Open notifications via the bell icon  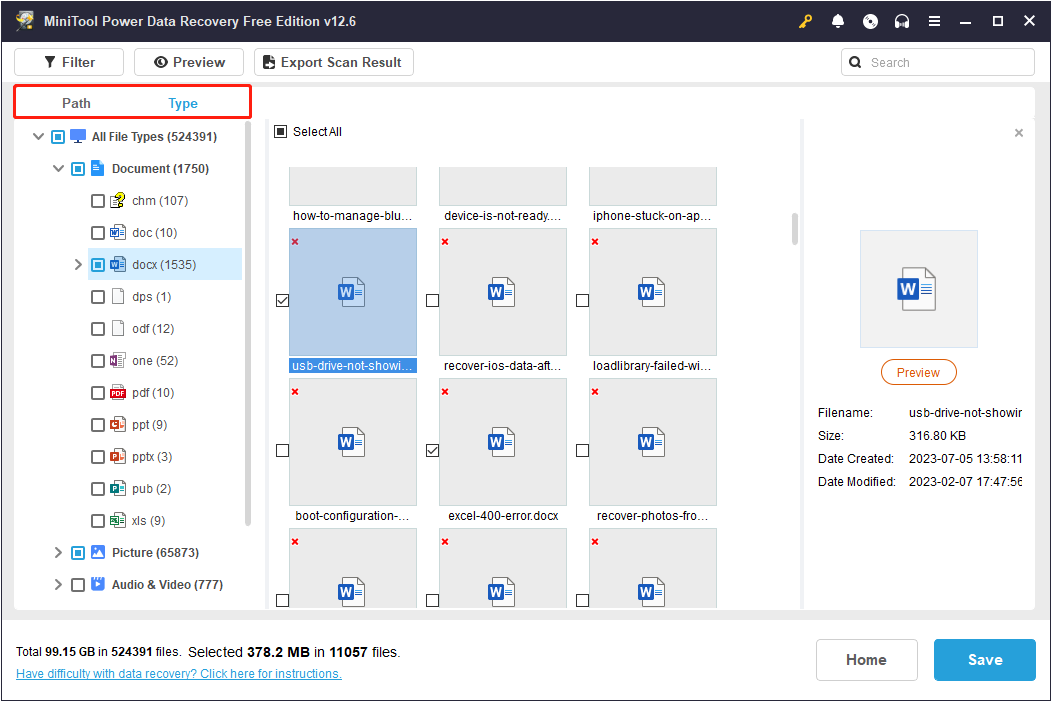[x=838, y=20]
